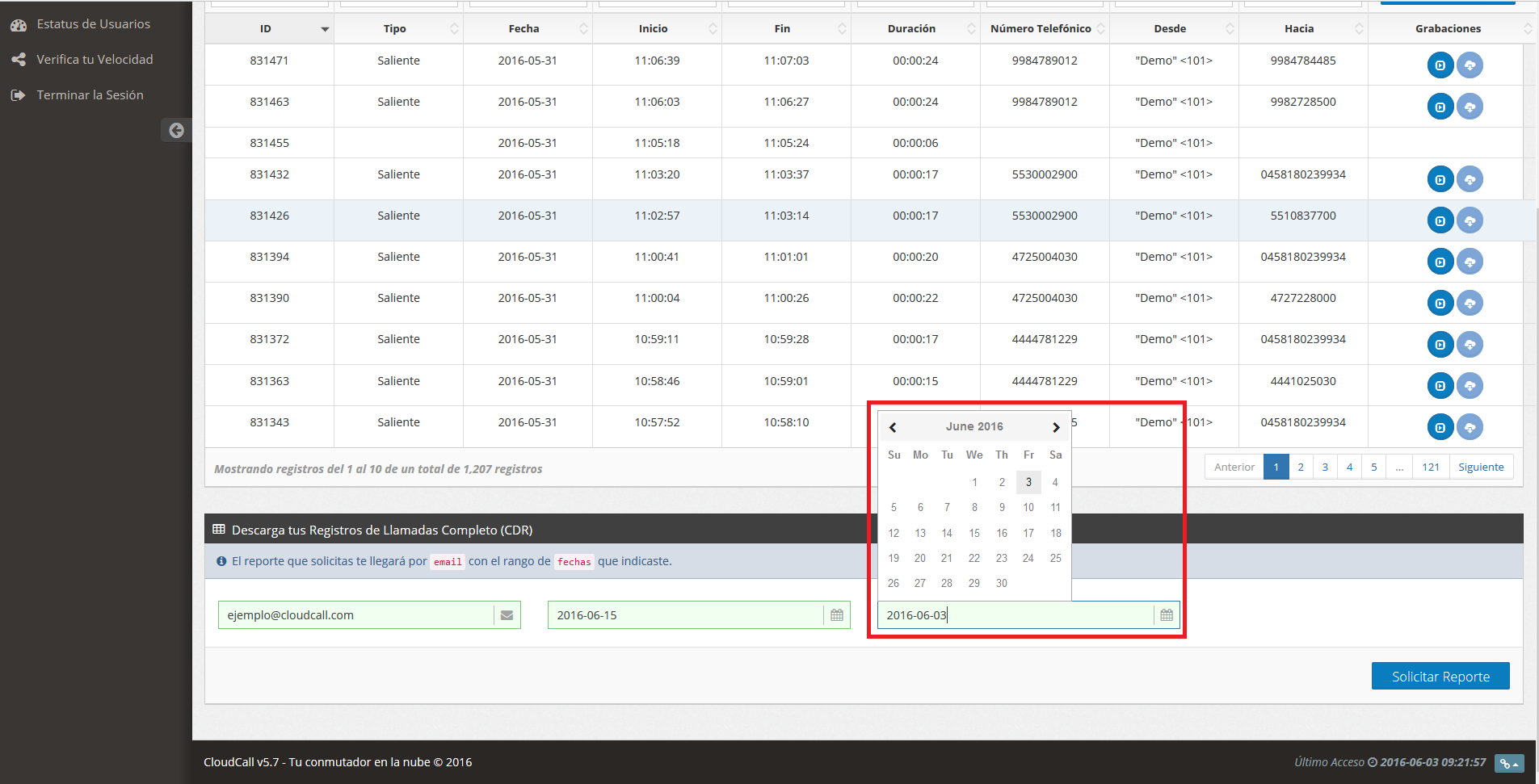Play recording for call 831463
Screen dimensions: 1539x784
point(1440,107)
